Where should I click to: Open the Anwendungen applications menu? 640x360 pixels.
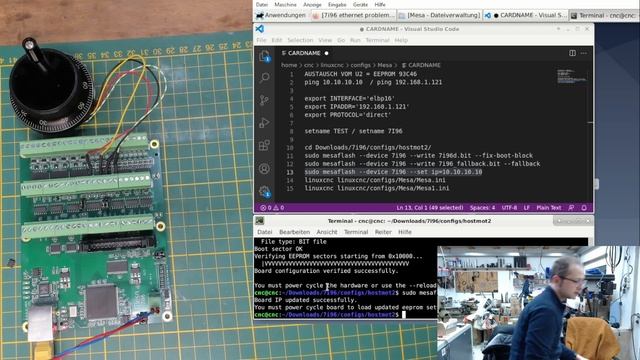(281, 16)
